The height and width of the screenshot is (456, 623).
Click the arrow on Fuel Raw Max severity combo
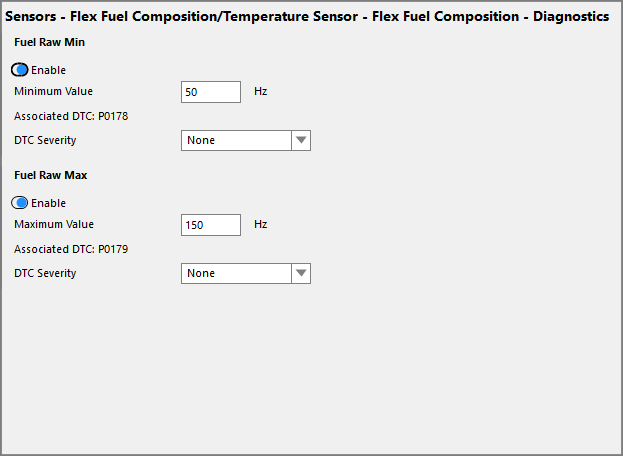(x=301, y=274)
